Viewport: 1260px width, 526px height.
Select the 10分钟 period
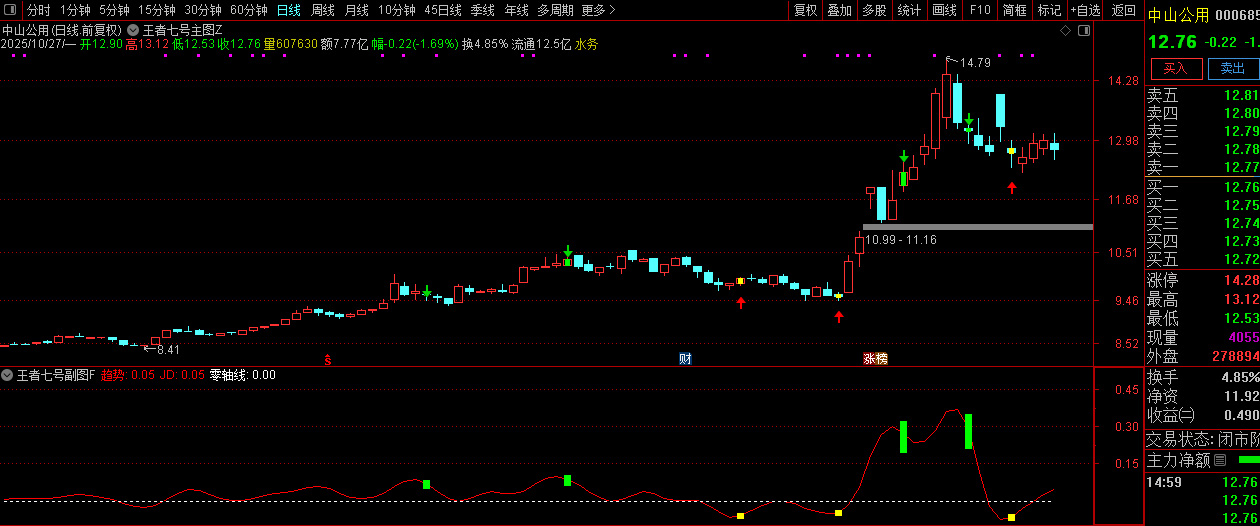click(397, 10)
